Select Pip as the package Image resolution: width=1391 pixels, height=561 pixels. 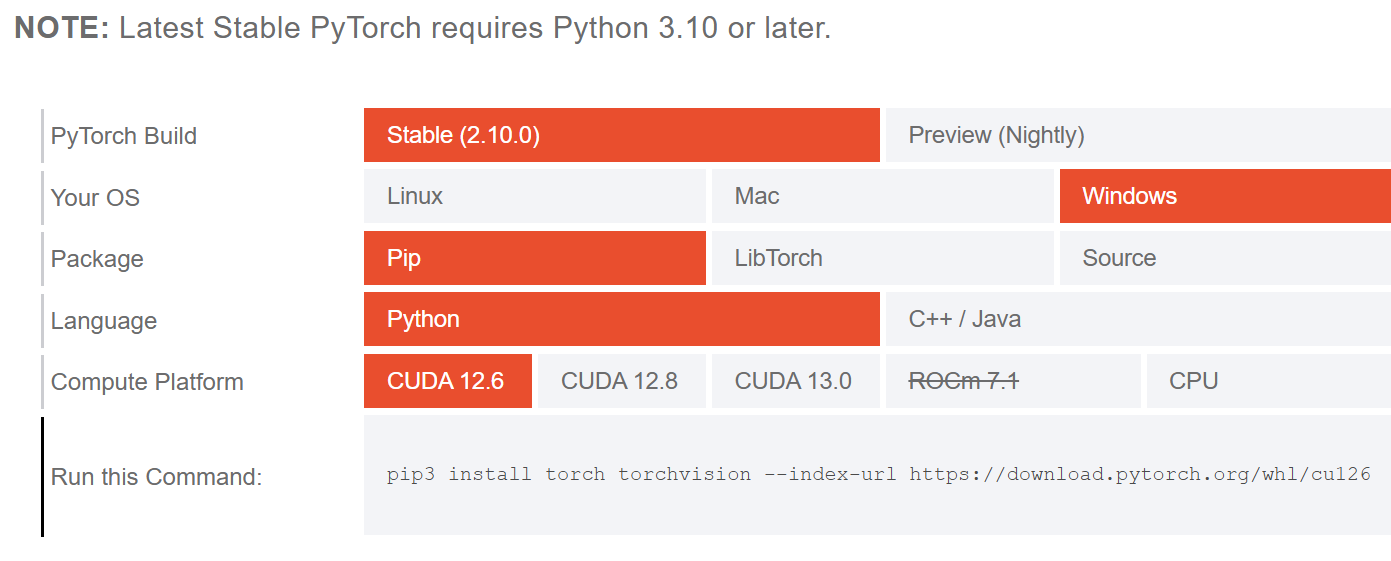click(x=534, y=258)
